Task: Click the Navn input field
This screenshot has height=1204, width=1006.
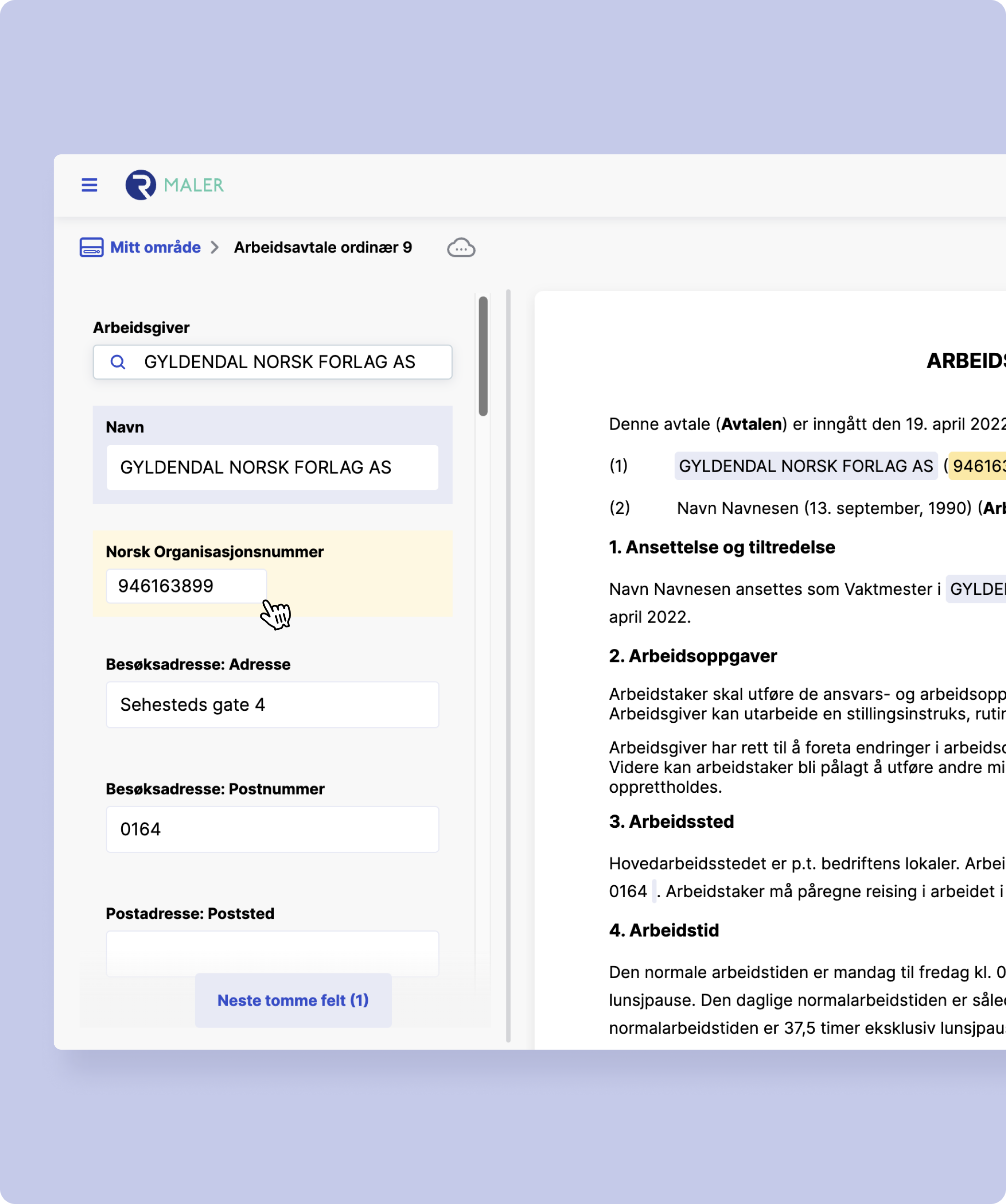Action: click(x=272, y=467)
